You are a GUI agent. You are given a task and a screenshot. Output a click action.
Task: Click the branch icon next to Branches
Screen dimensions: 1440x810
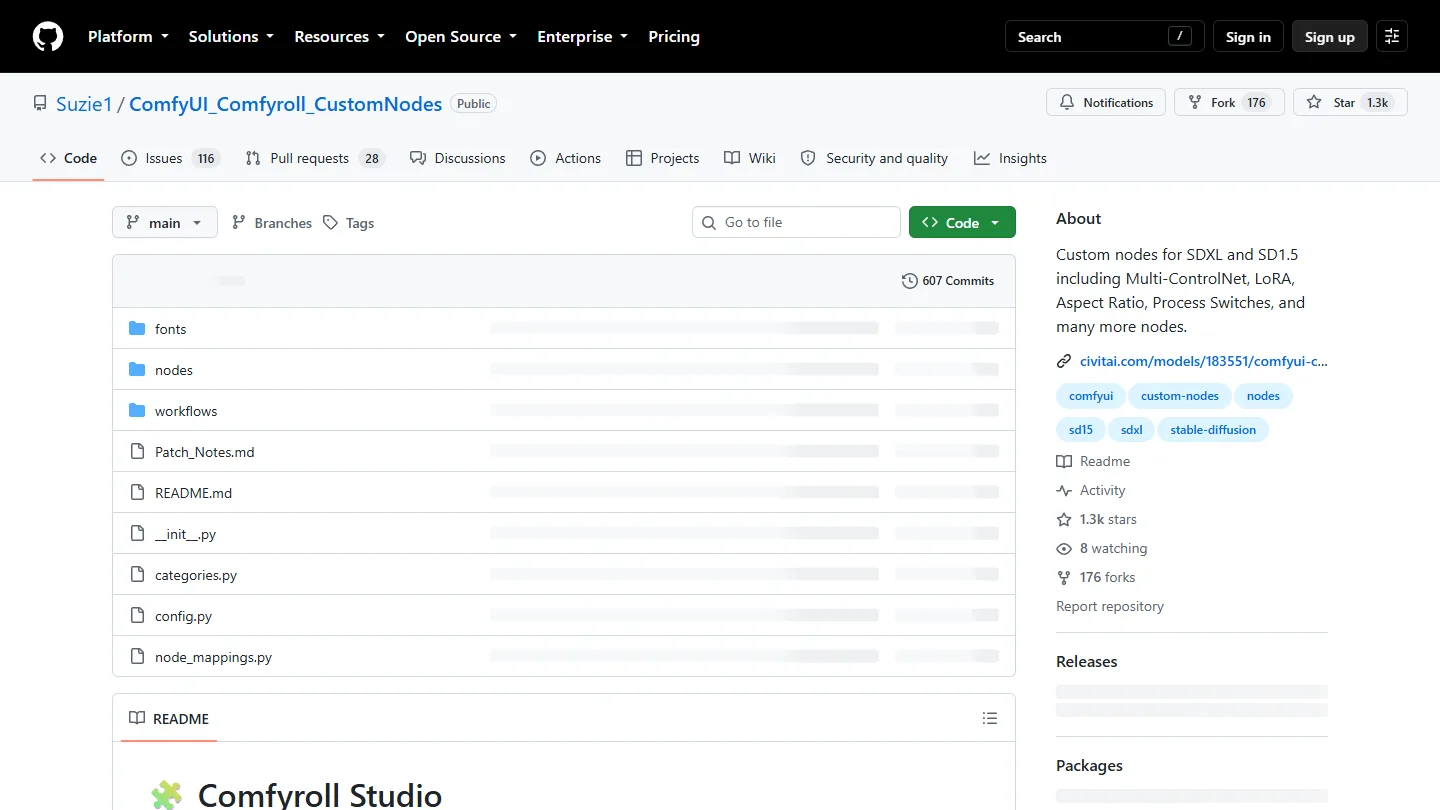(239, 223)
